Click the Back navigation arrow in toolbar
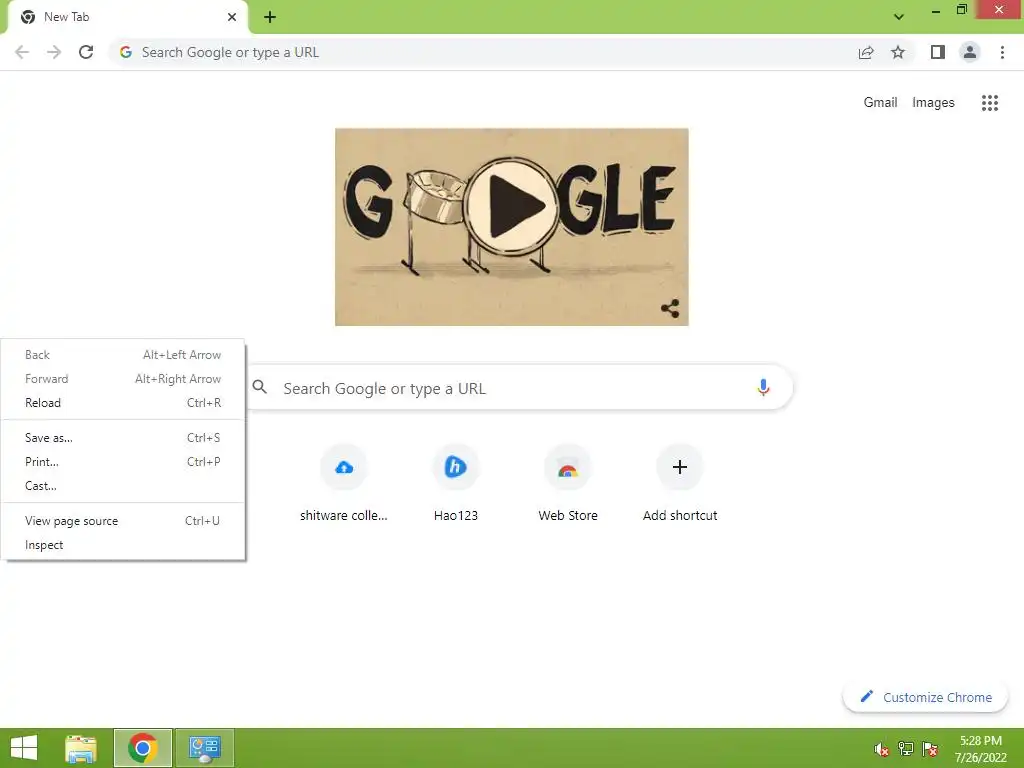This screenshot has width=1024, height=768. [x=22, y=52]
